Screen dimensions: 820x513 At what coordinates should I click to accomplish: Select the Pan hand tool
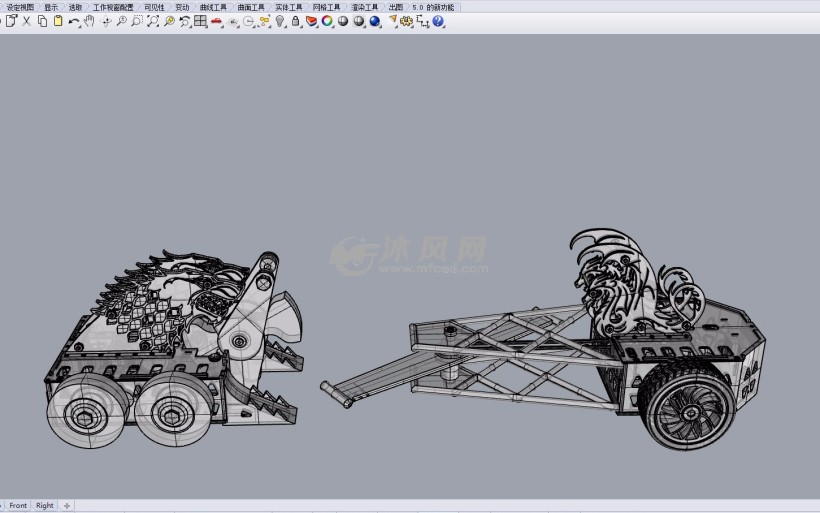click(89, 21)
